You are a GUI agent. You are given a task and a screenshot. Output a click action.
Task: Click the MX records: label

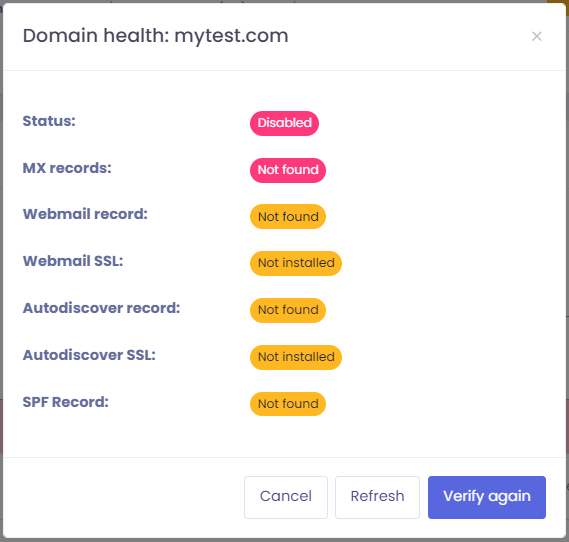point(67,168)
